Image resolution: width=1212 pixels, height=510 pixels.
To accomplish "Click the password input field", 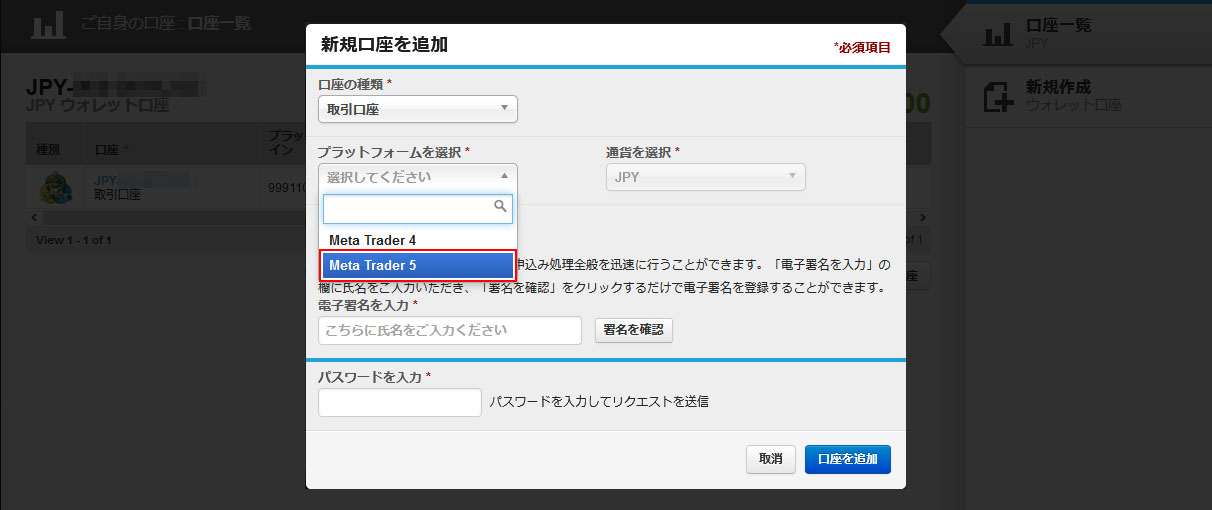I will pyautogui.click(x=400, y=402).
